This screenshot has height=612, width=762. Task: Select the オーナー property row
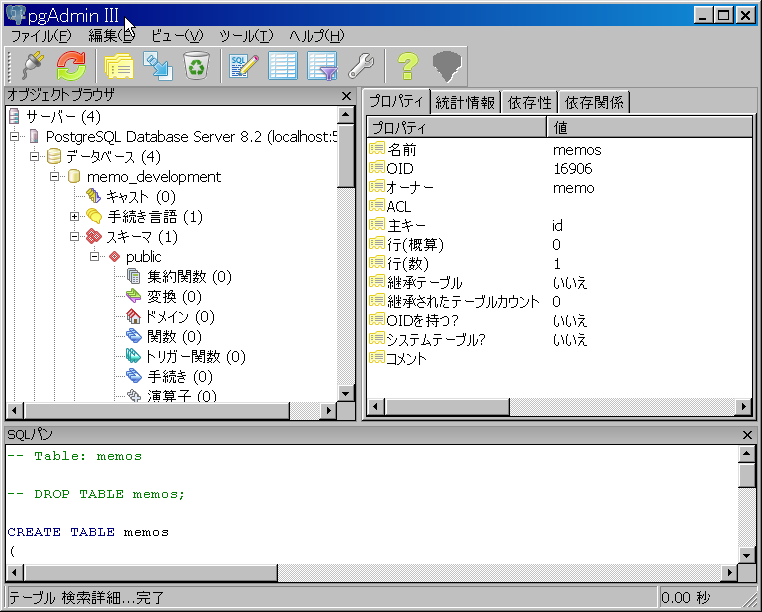click(559, 188)
